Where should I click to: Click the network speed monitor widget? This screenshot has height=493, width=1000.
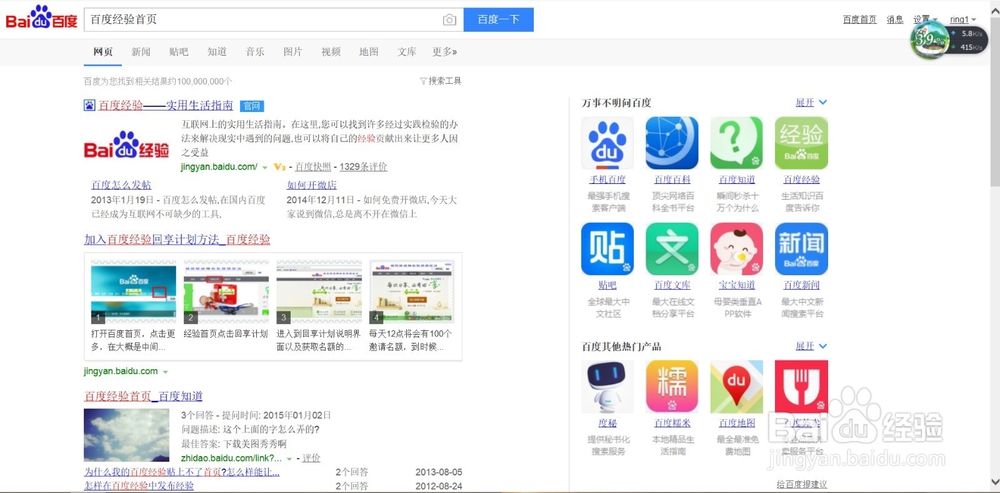tap(951, 40)
